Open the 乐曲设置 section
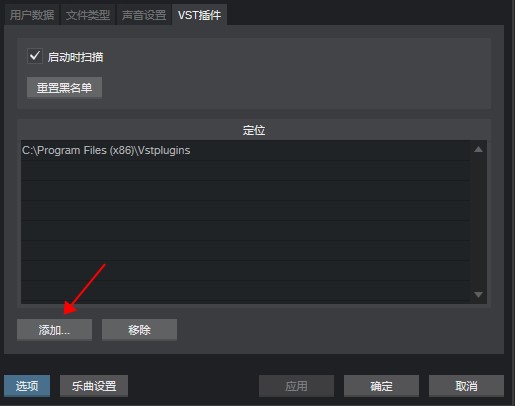 coord(94,386)
